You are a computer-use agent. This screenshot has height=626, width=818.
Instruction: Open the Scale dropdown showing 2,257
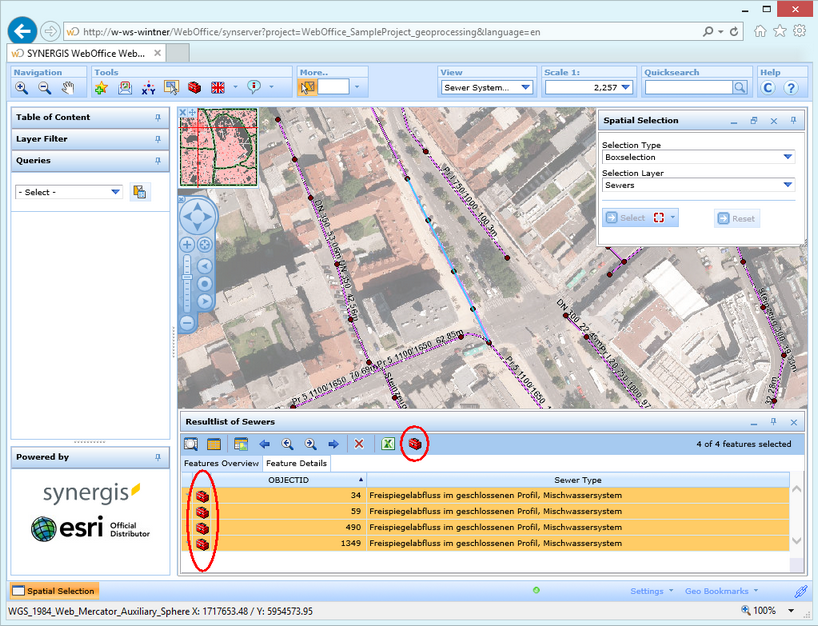[624, 88]
